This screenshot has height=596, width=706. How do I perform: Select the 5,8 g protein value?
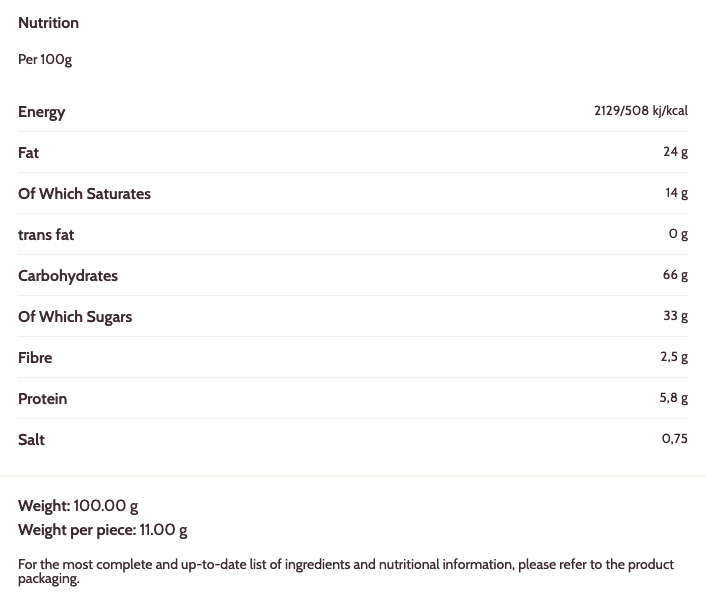[x=673, y=398]
